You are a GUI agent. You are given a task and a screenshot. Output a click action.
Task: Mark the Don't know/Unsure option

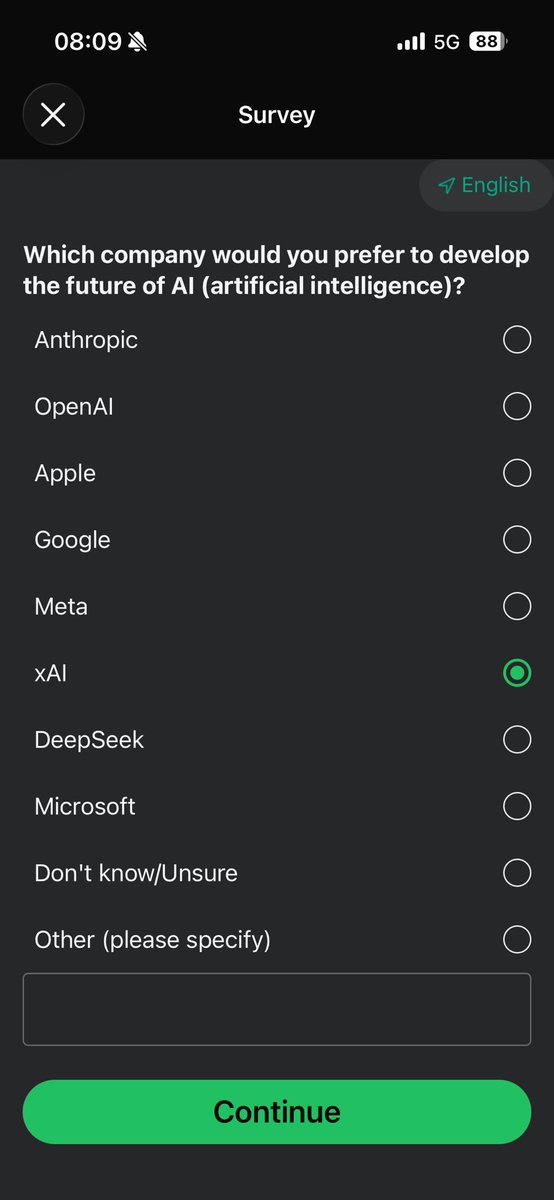pos(517,873)
